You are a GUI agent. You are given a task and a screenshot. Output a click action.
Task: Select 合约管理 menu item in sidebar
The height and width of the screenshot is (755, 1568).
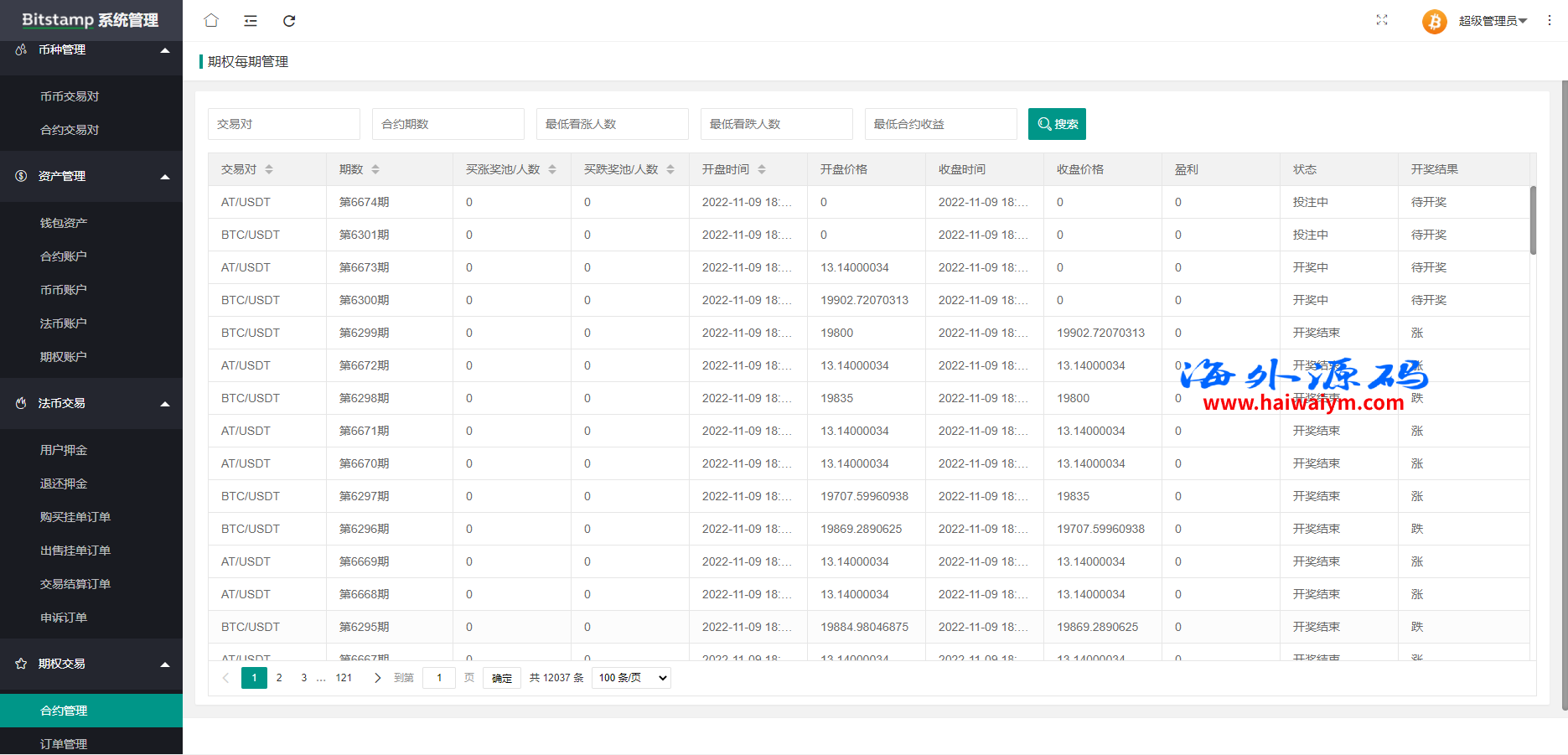(x=64, y=711)
